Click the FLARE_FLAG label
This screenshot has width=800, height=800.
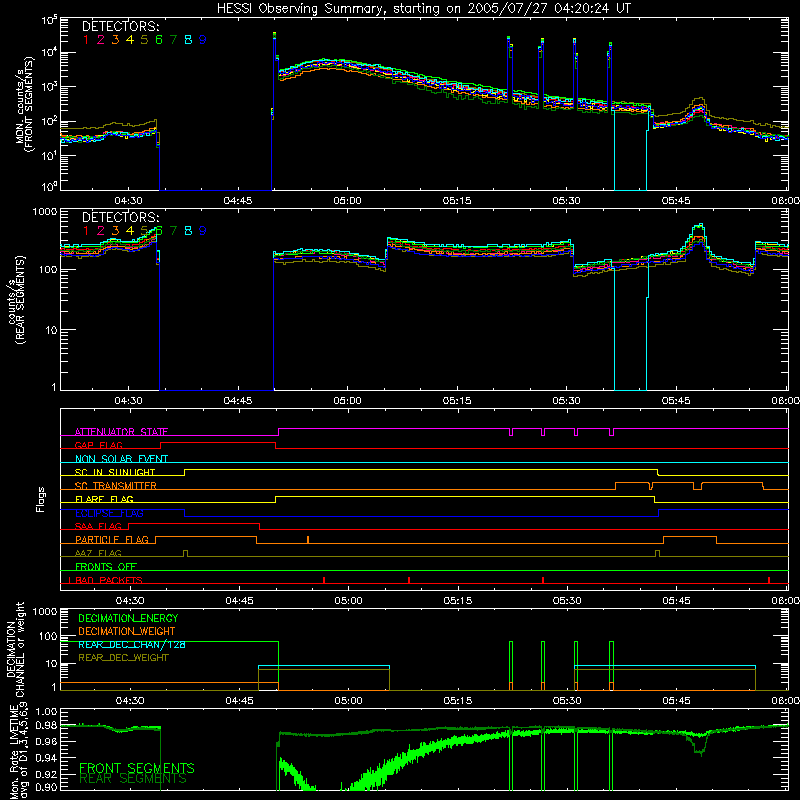coord(104,499)
